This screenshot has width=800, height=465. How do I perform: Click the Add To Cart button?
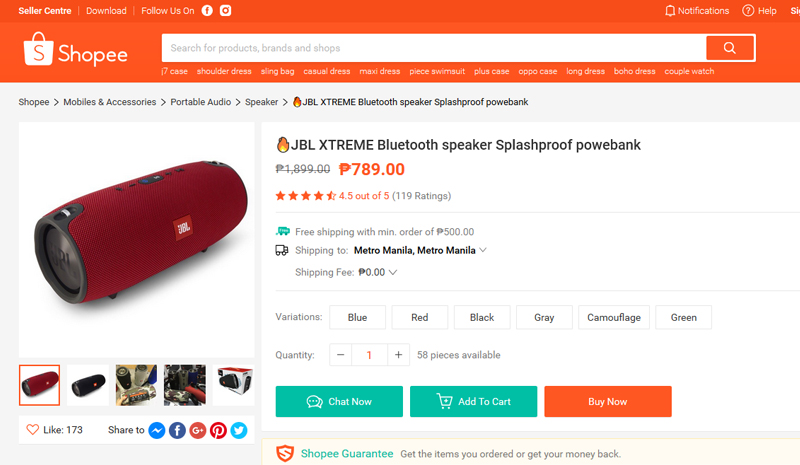pos(473,402)
